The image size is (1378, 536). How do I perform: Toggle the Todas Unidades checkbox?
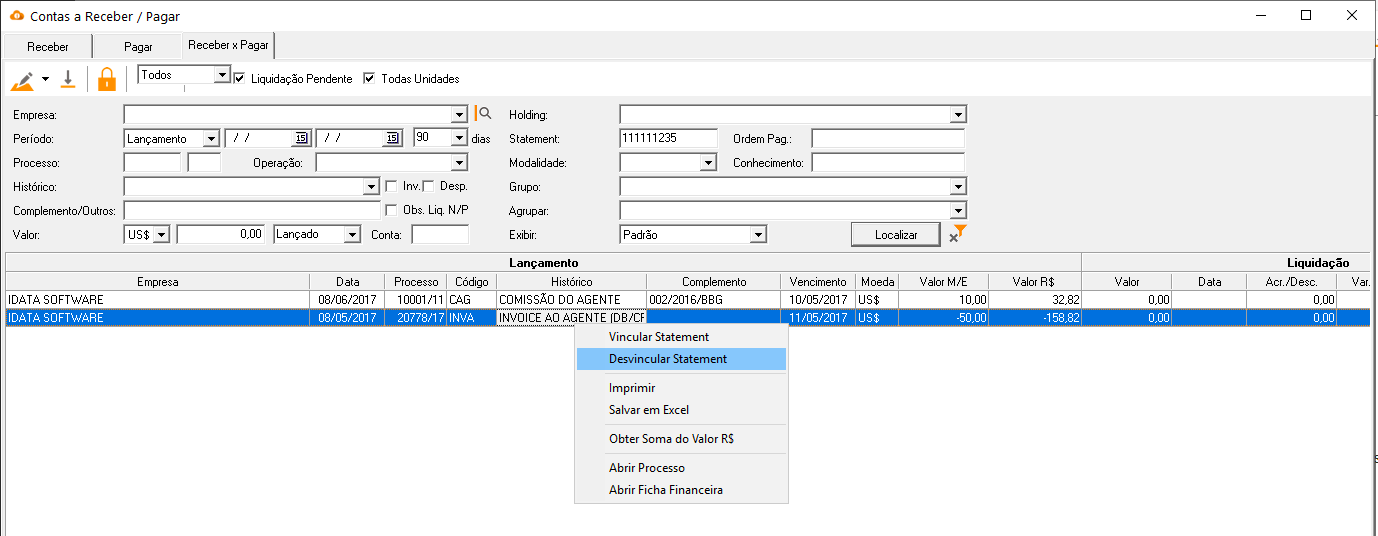click(369, 78)
